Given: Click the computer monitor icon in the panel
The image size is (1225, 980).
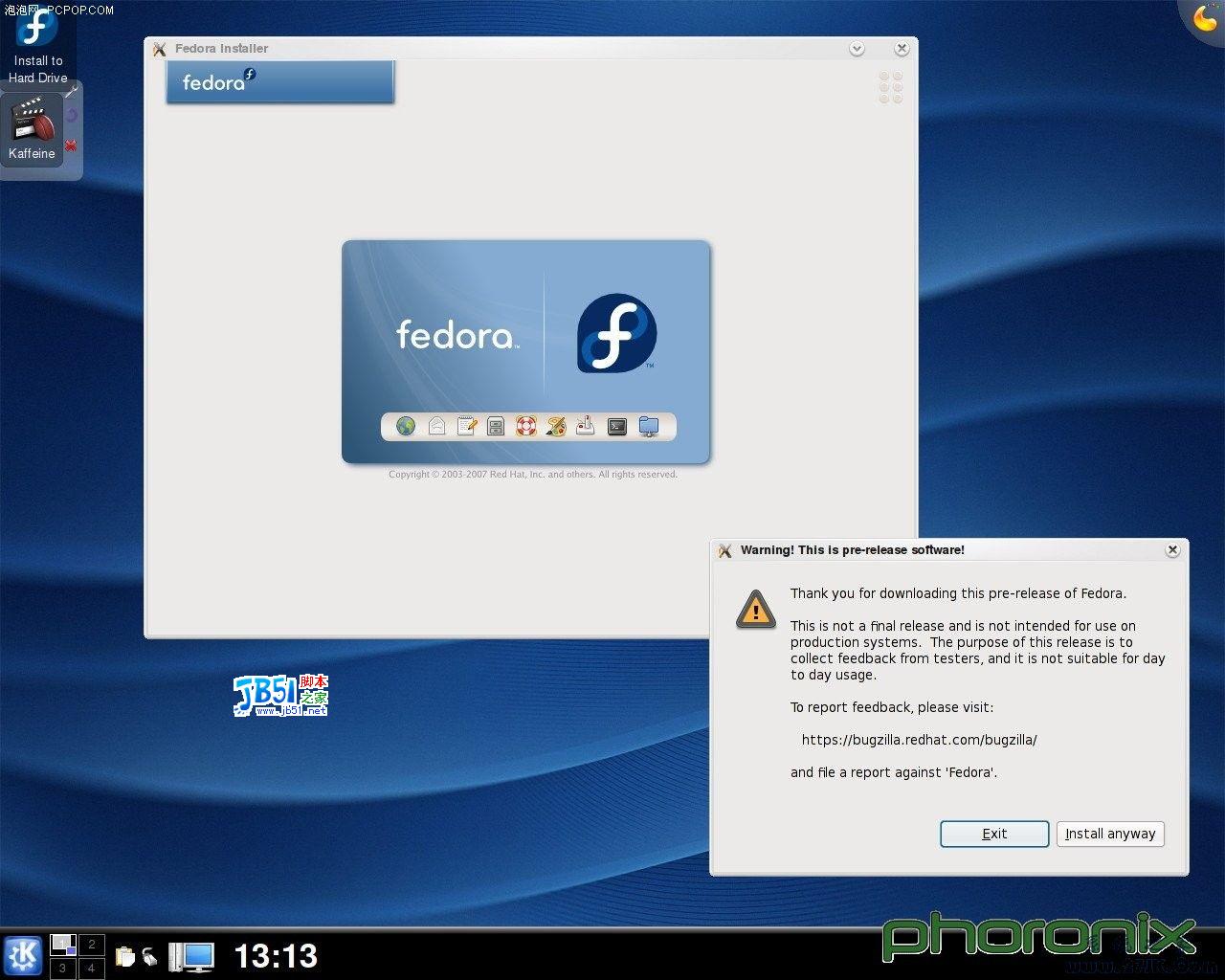Looking at the screenshot, I should click(x=191, y=957).
